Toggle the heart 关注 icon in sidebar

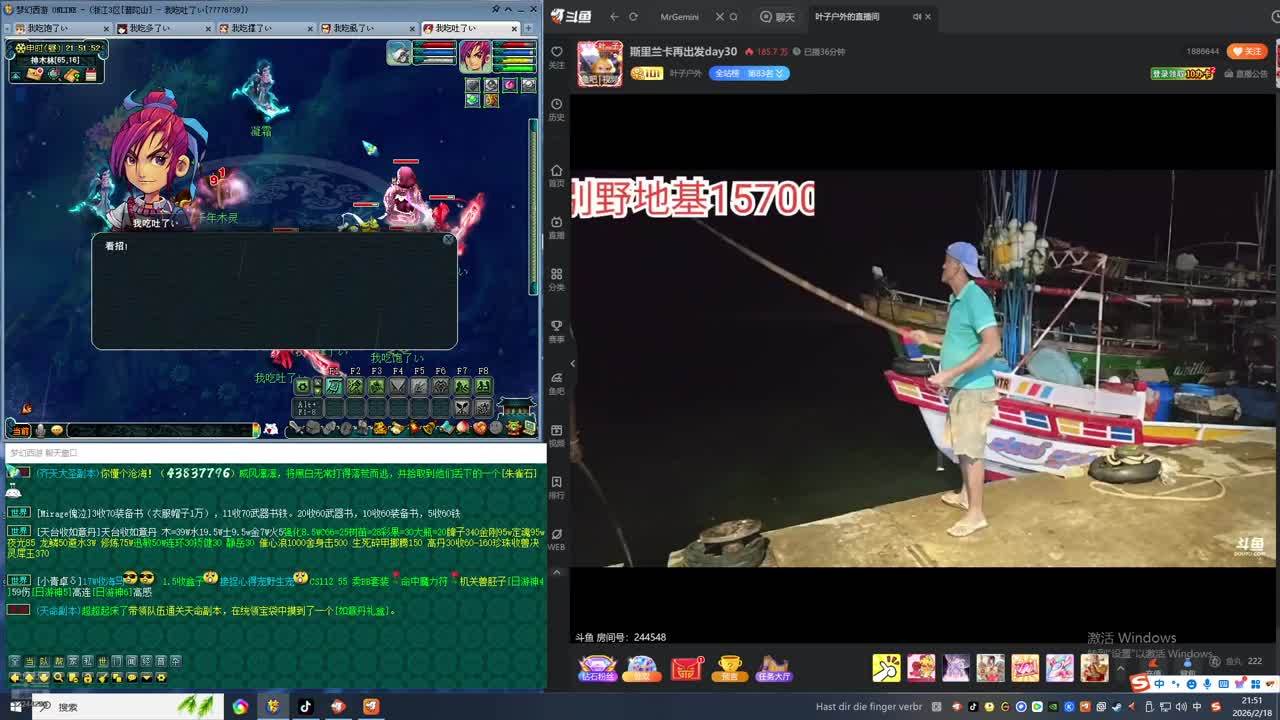[x=556, y=56]
